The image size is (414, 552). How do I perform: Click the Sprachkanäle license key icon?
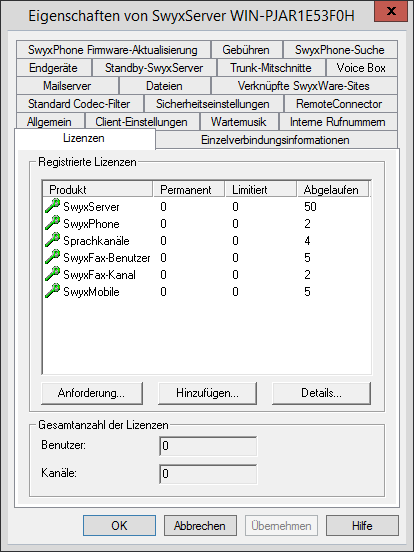pos(53,240)
